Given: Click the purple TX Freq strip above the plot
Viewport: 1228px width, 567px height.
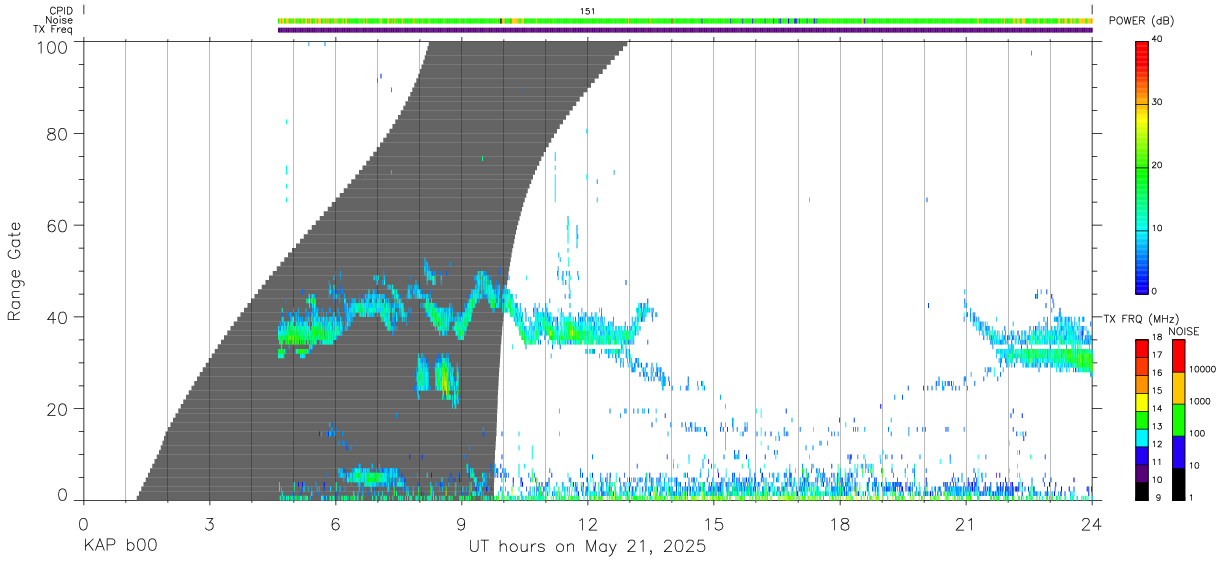Looking at the screenshot, I should point(685,29).
